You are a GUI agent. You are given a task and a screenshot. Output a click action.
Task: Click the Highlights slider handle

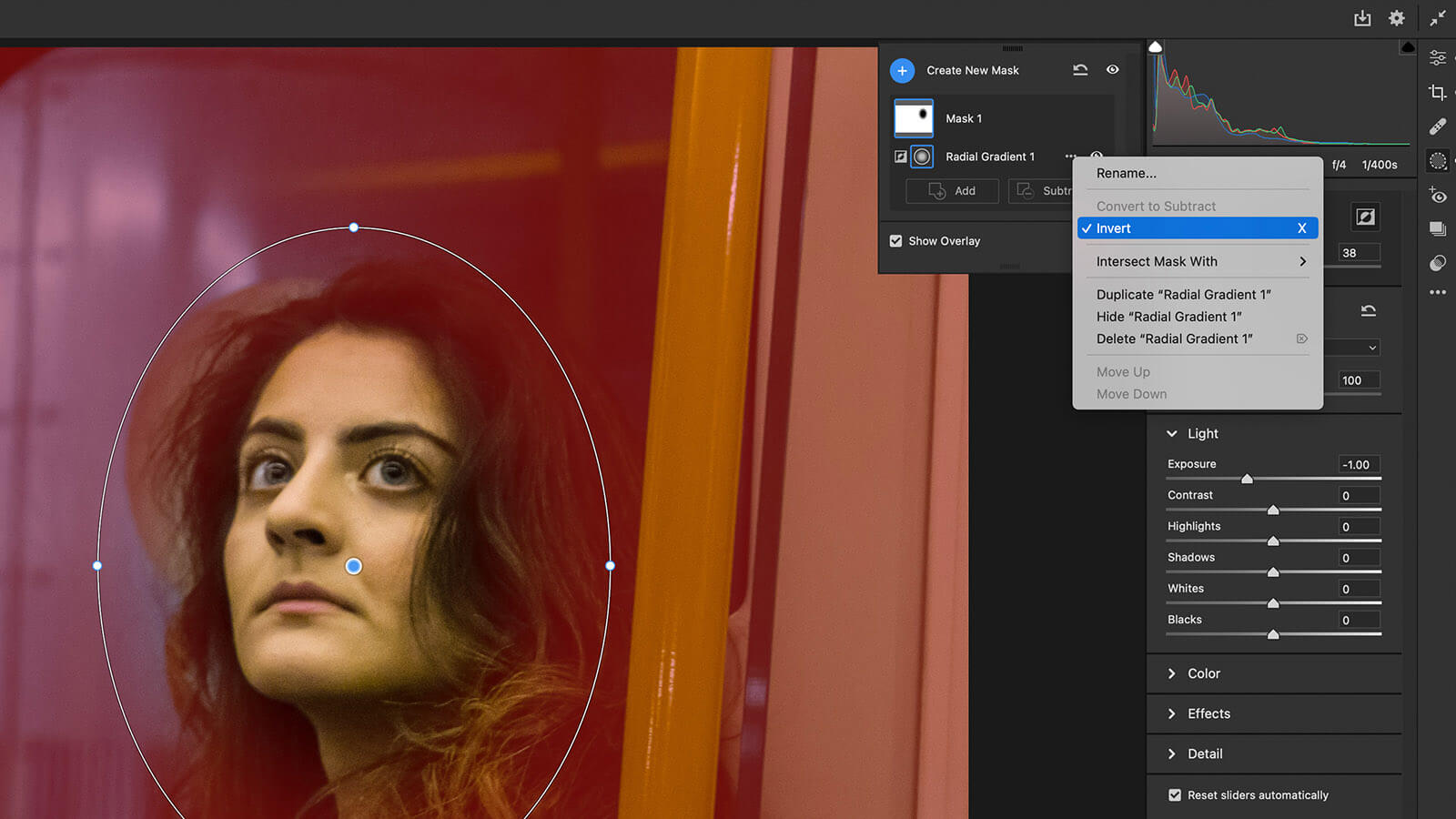point(1274,541)
